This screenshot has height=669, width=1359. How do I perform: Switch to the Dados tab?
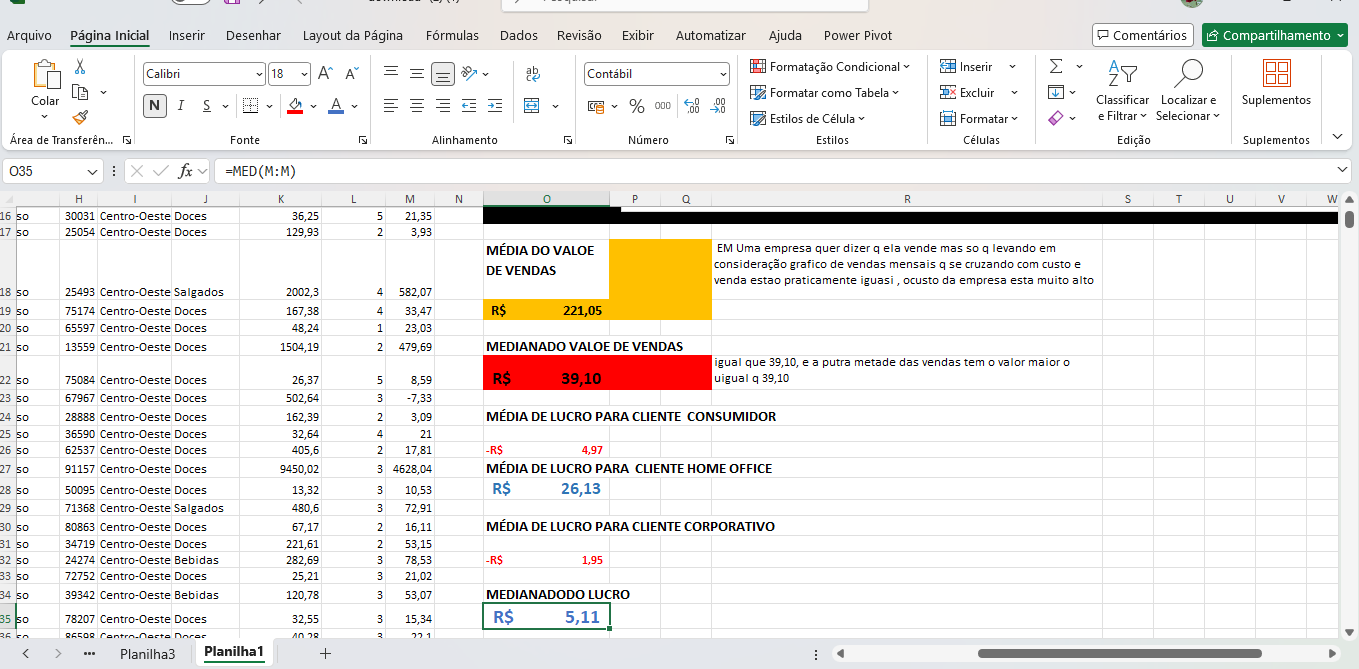(519, 35)
